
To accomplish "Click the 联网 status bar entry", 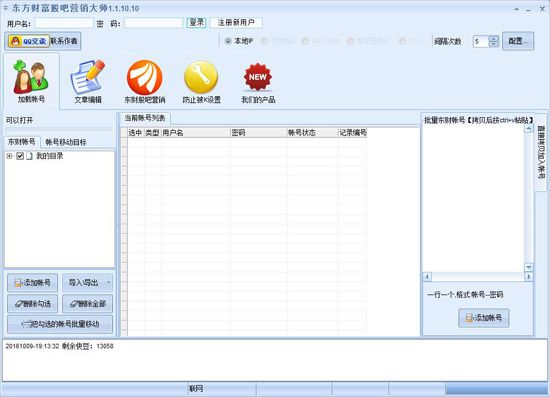I will (x=196, y=389).
